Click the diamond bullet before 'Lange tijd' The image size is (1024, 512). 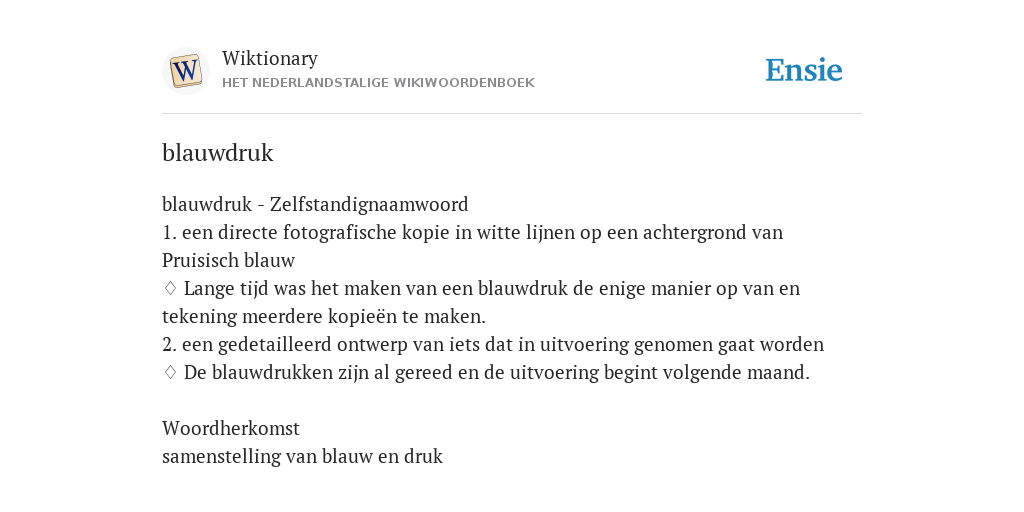[170, 288]
